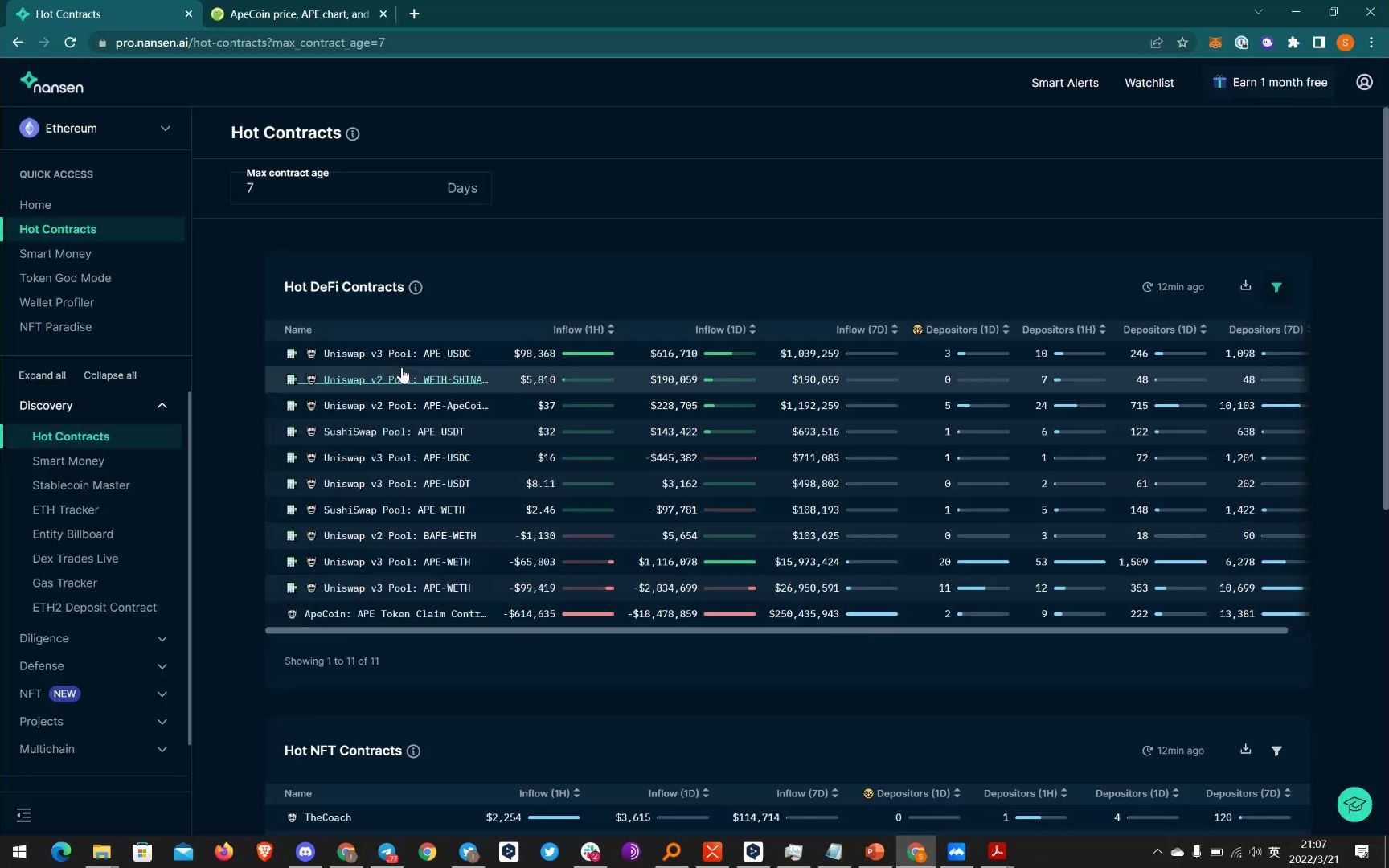Screen dimensions: 1389x868
Task: Open File Explorer from the taskbar
Action: click(101, 852)
